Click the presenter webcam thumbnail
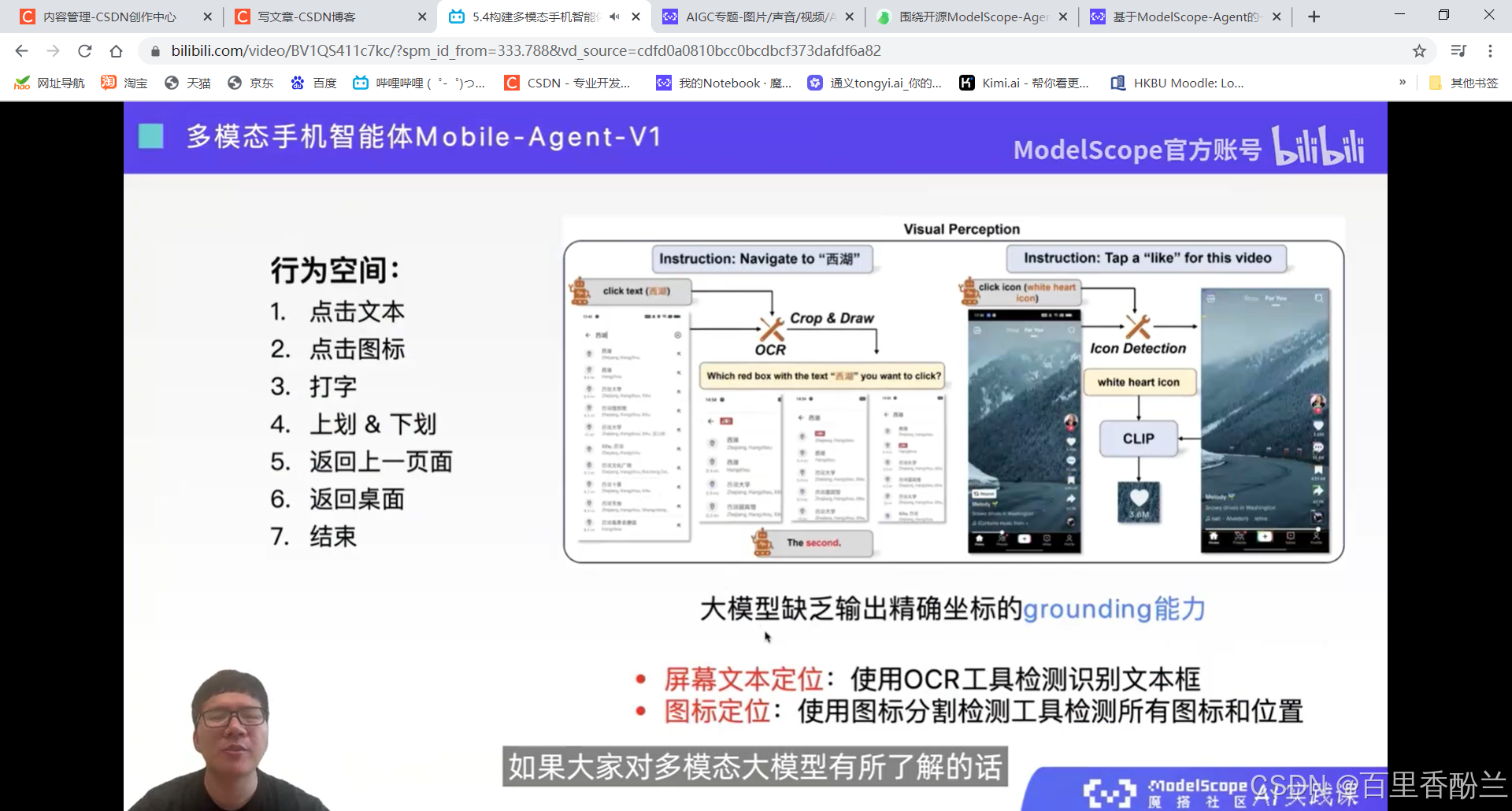 (228, 740)
